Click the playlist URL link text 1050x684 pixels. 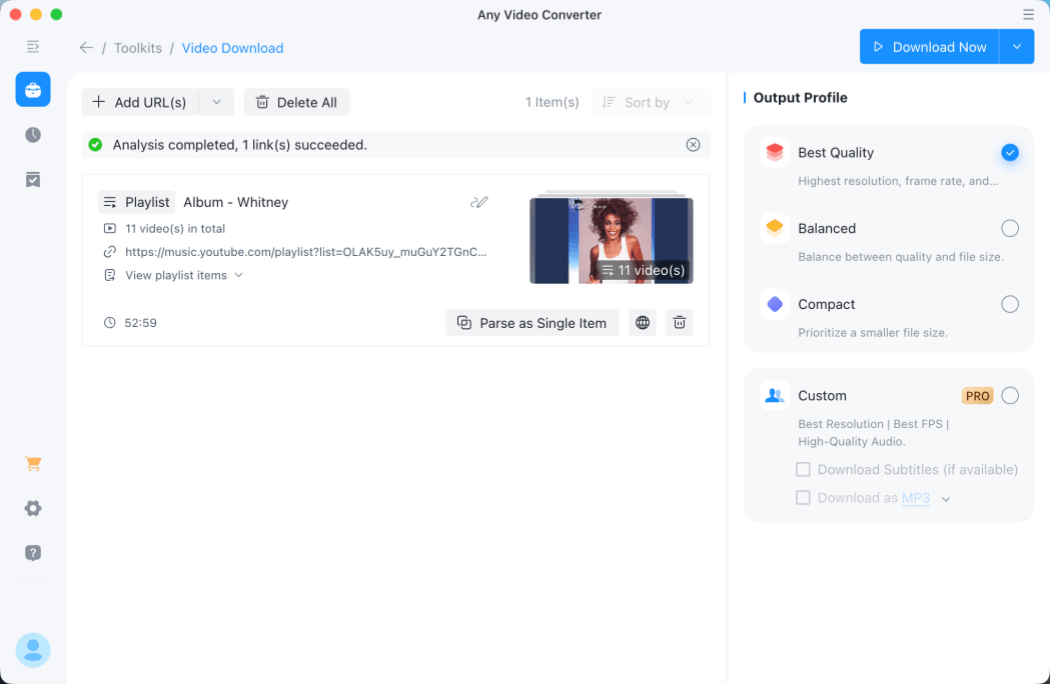pyautogui.click(x=305, y=252)
